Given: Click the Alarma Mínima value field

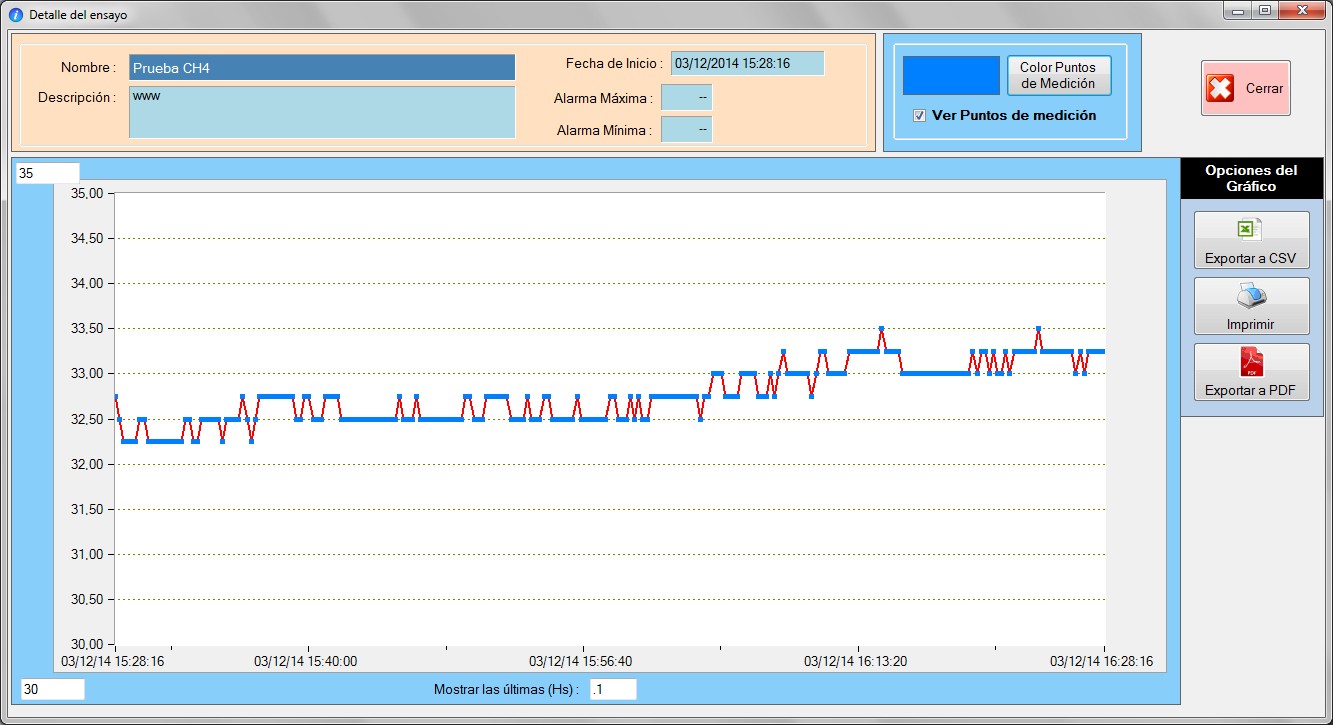Looking at the screenshot, I should pos(687,130).
